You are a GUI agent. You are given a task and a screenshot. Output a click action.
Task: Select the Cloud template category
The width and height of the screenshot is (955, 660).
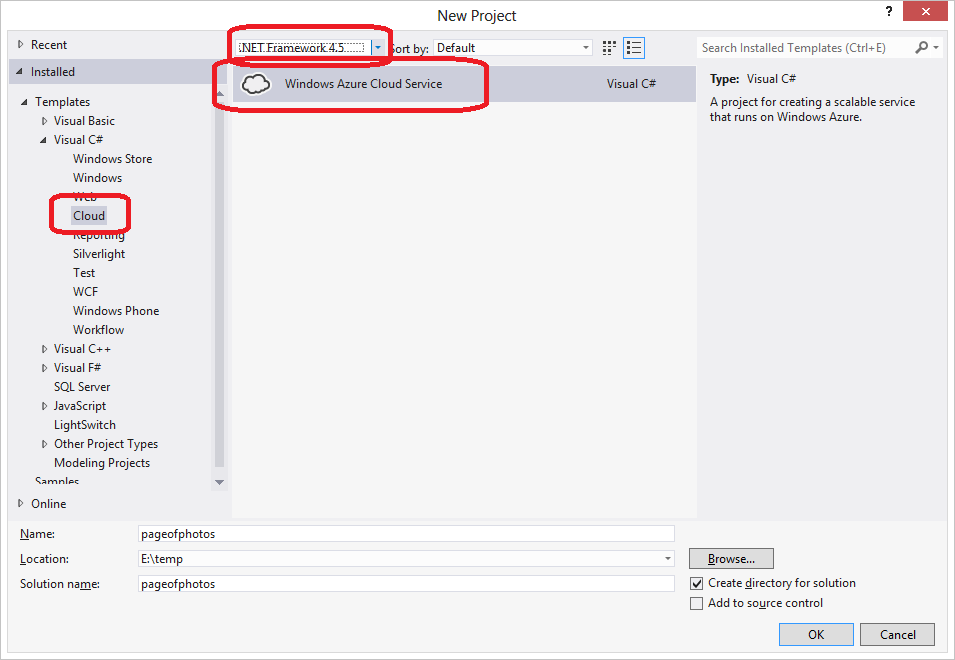coord(88,215)
